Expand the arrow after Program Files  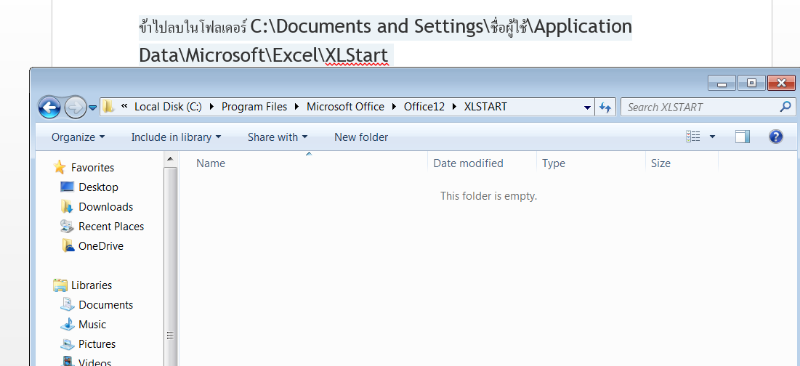[x=297, y=107]
